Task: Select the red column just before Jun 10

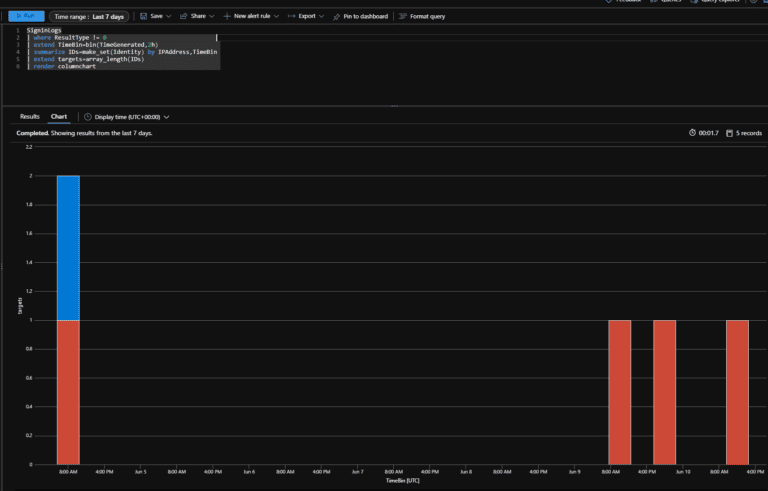Action: click(x=665, y=393)
